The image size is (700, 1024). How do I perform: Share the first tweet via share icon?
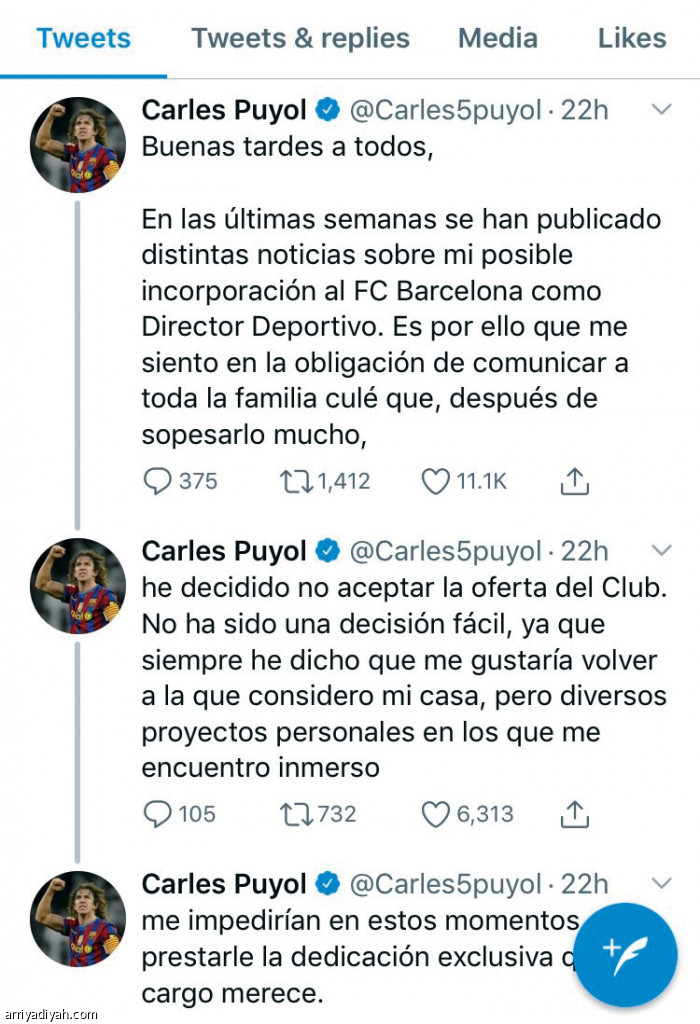click(x=574, y=482)
